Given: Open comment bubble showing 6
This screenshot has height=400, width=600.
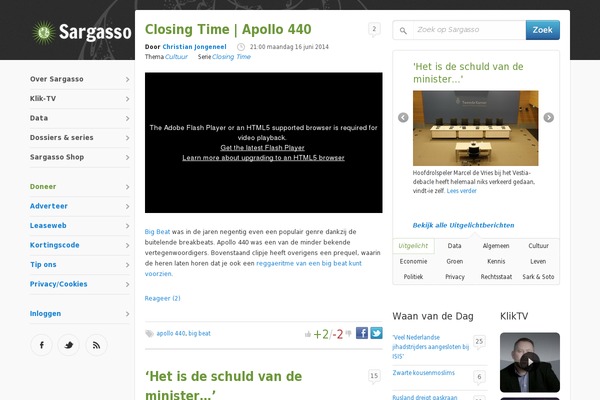Looking at the screenshot, I should [479, 377].
